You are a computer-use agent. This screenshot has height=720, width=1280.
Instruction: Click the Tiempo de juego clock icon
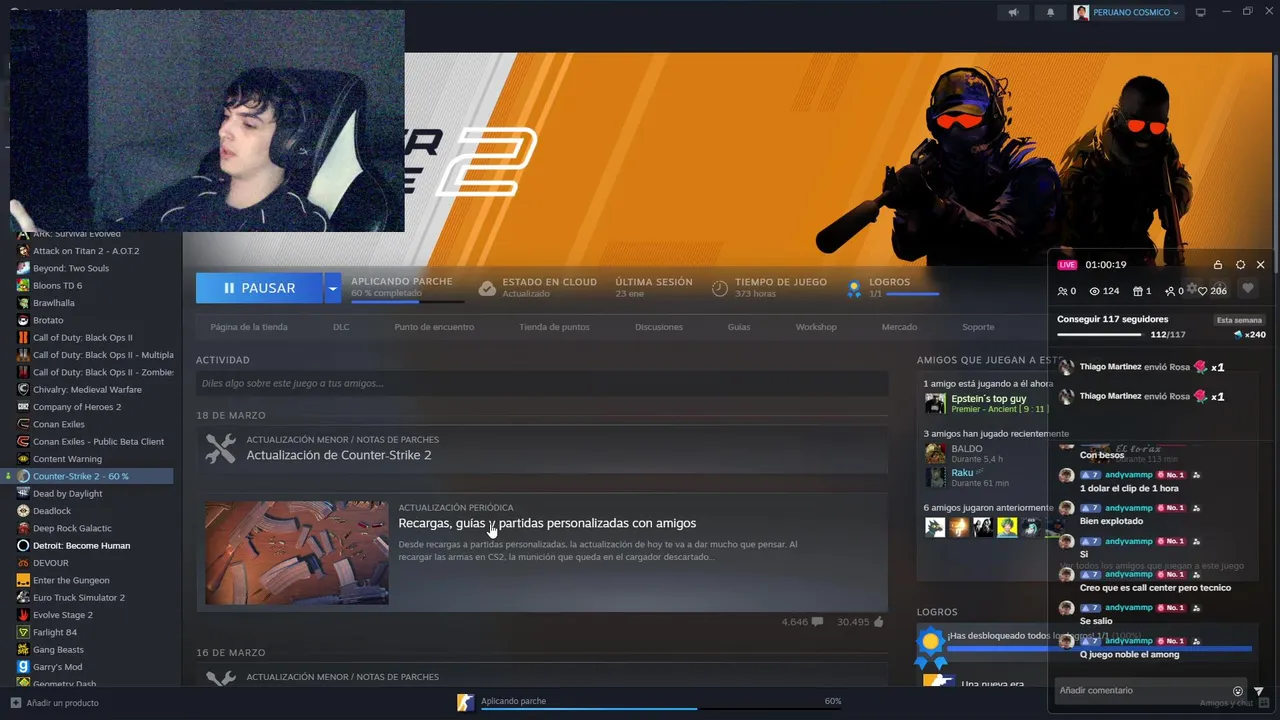720,288
